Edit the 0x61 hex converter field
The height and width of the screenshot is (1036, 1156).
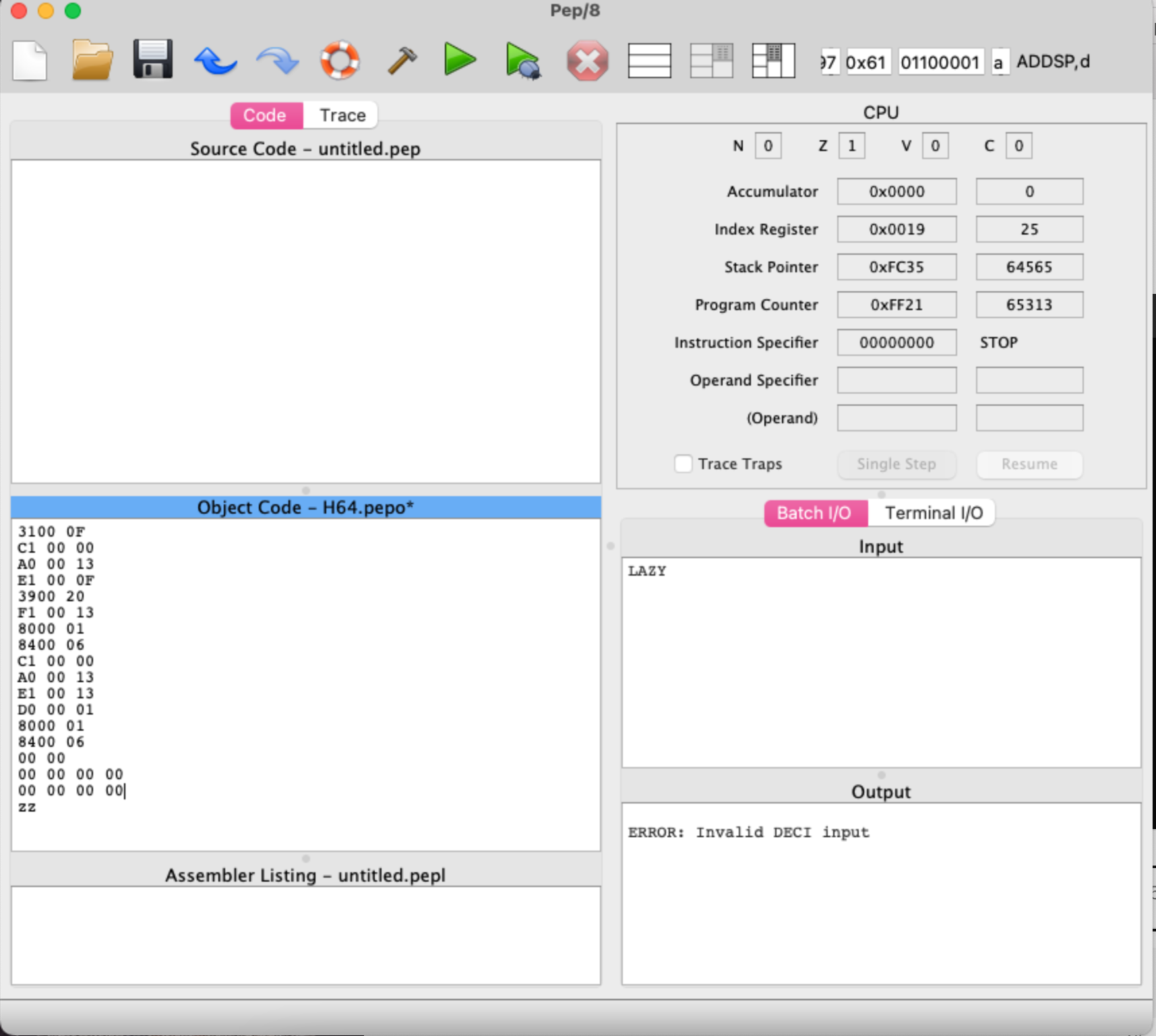click(x=870, y=61)
